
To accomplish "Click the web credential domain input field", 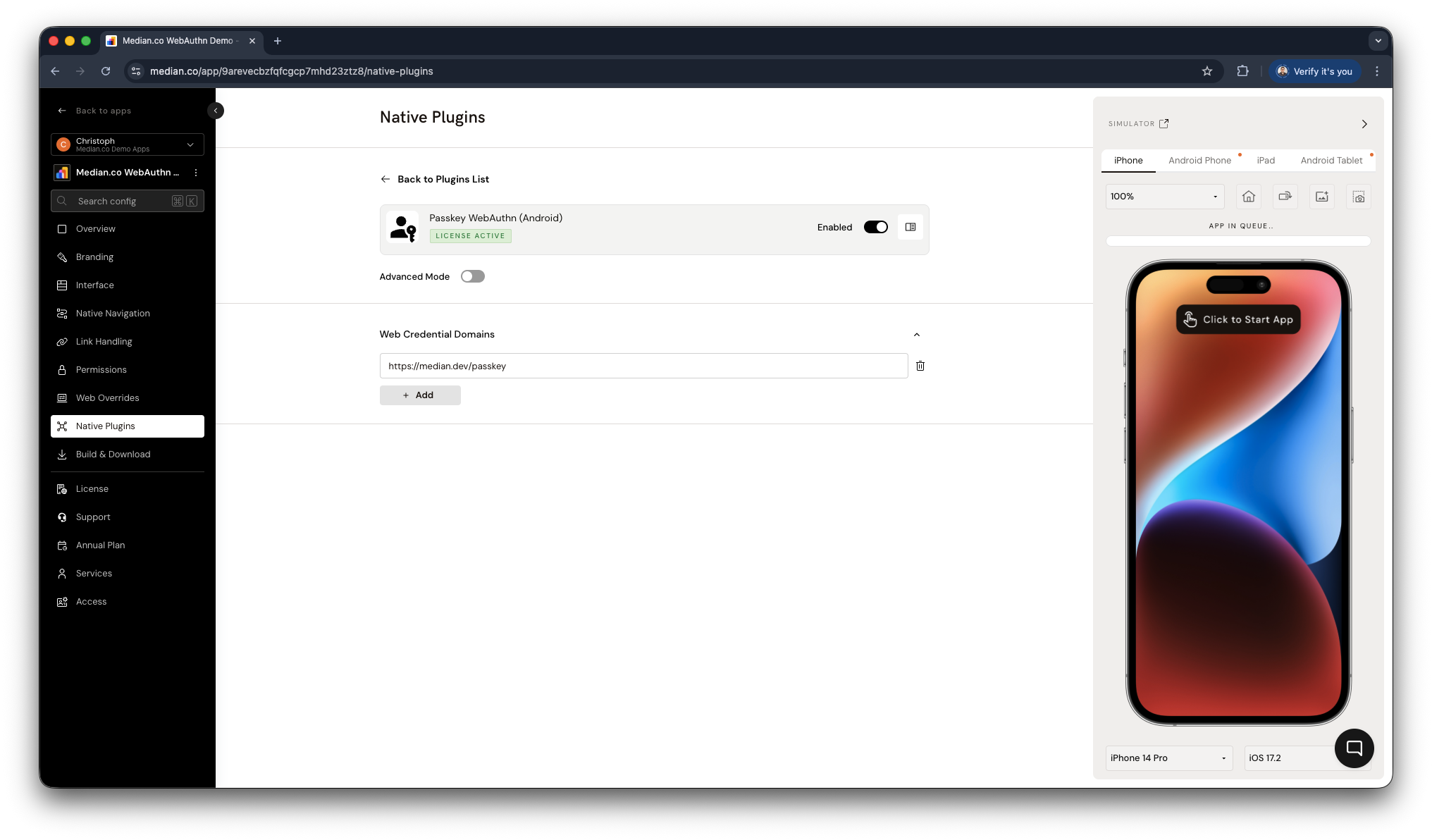I will 643,366.
